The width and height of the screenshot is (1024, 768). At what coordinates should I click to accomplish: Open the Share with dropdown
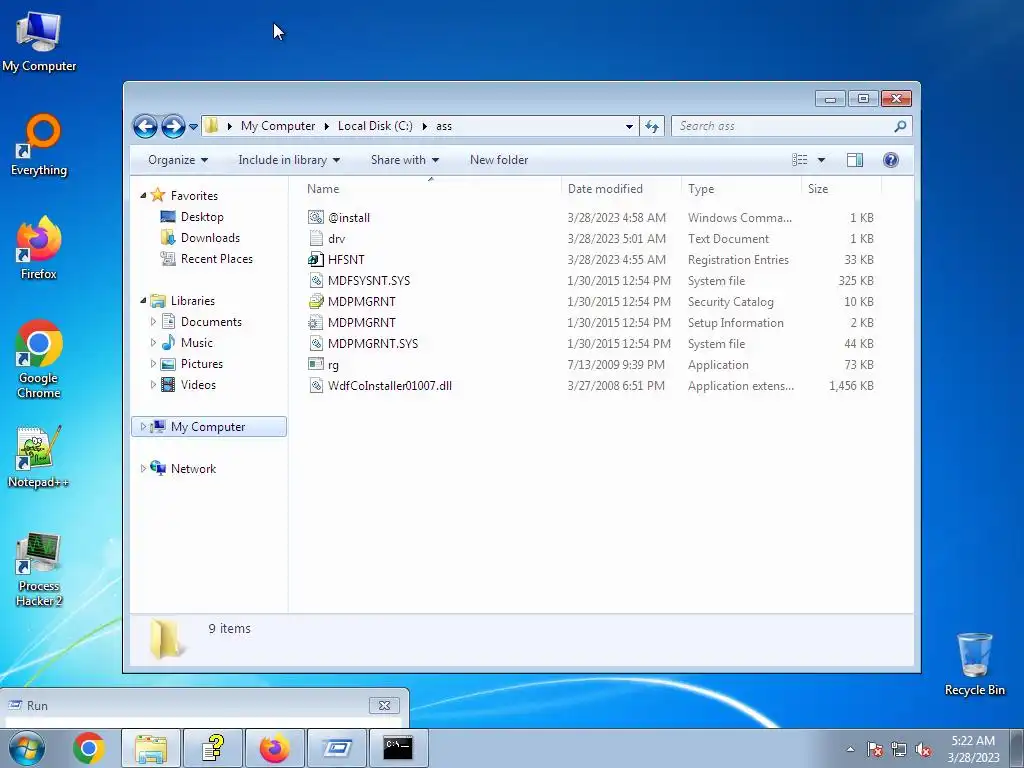click(x=405, y=160)
